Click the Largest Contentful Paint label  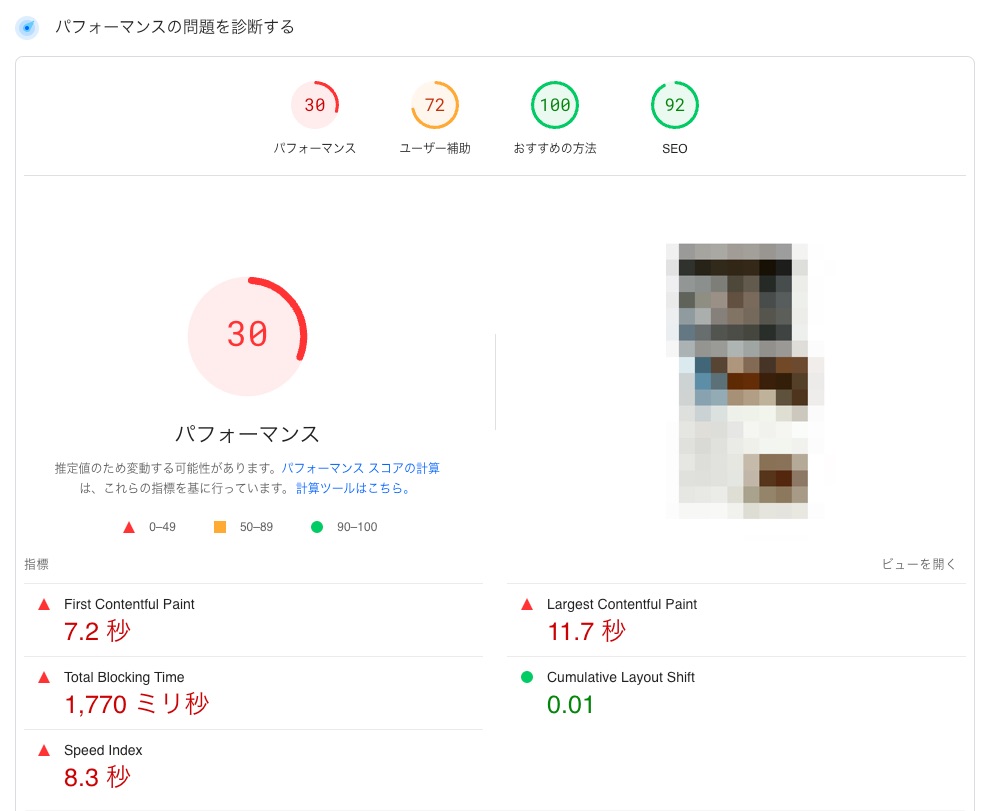[622, 604]
